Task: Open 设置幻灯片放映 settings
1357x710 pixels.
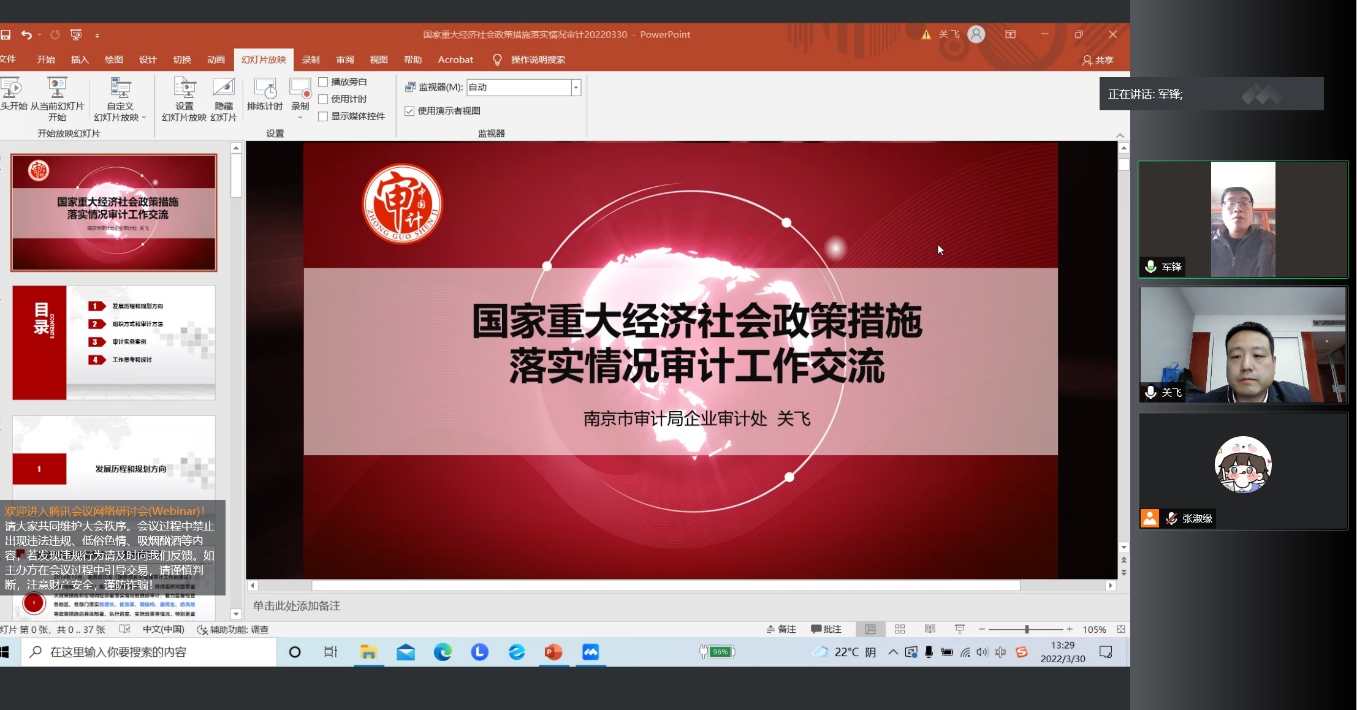Action: [184, 99]
